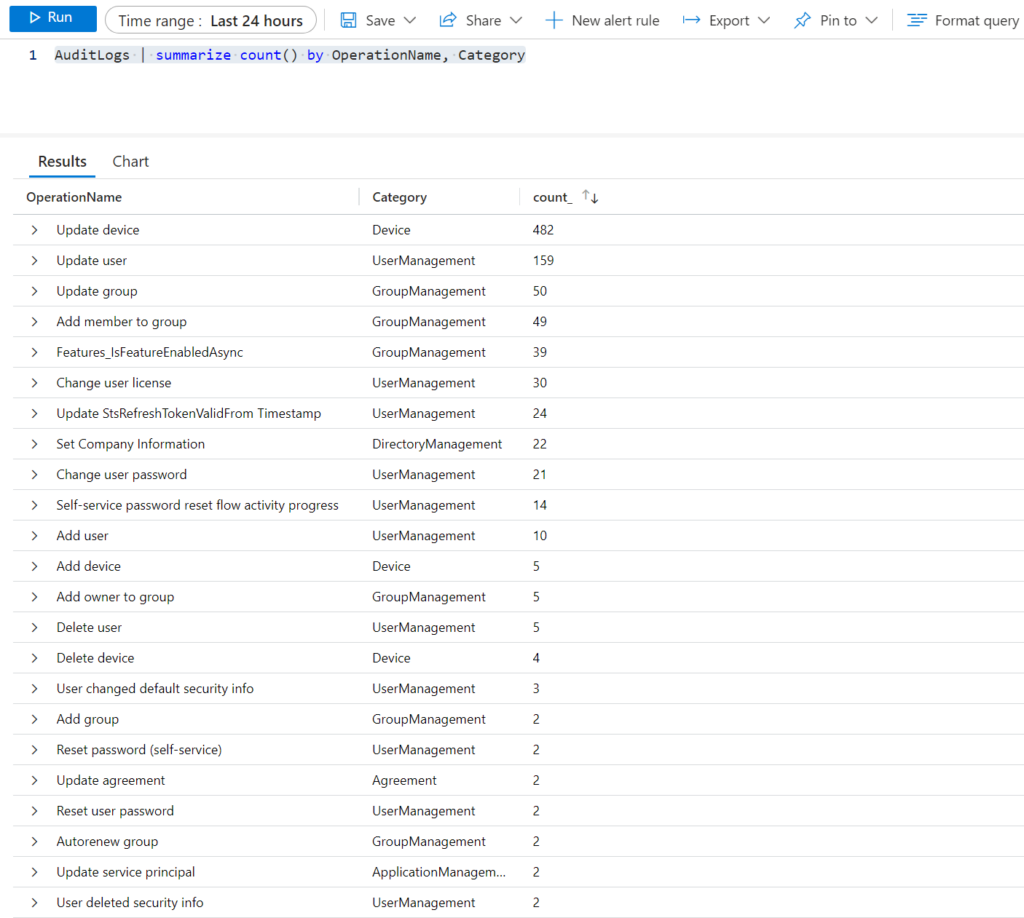Expand the Update service principal row
The width and height of the screenshot is (1024, 918).
coord(35,872)
